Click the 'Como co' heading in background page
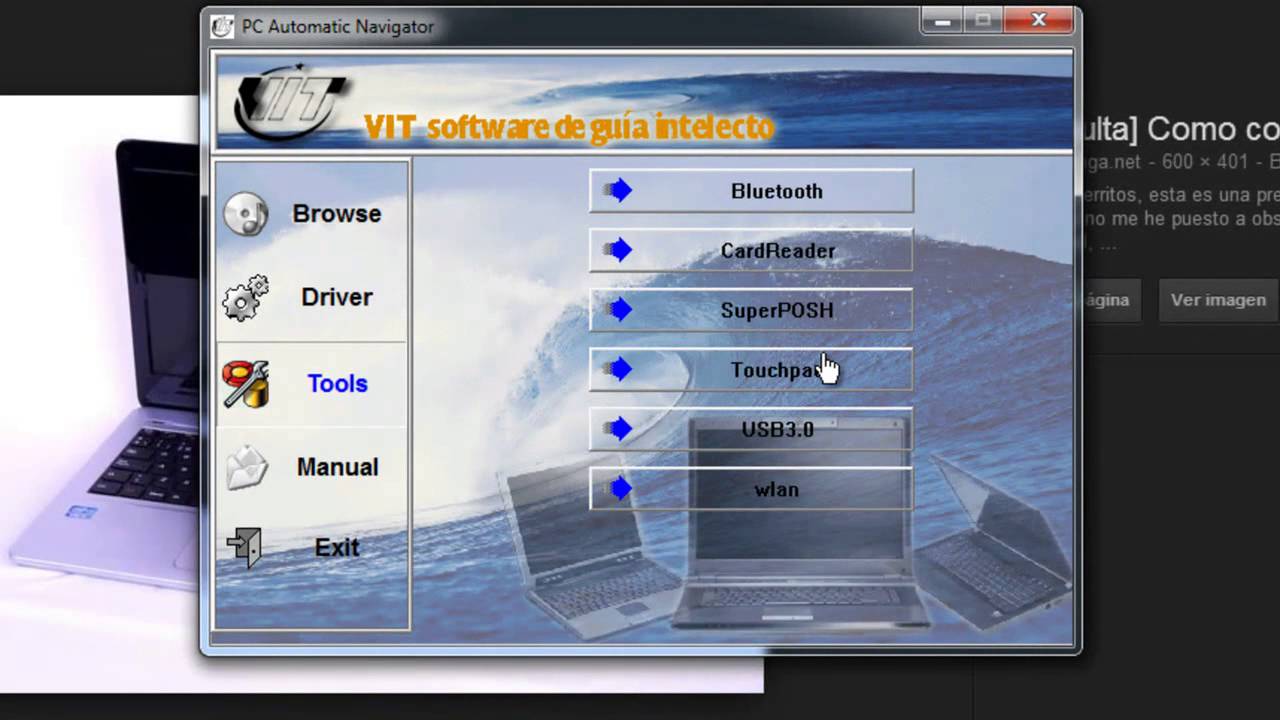This screenshot has height=720, width=1280. (1213, 129)
